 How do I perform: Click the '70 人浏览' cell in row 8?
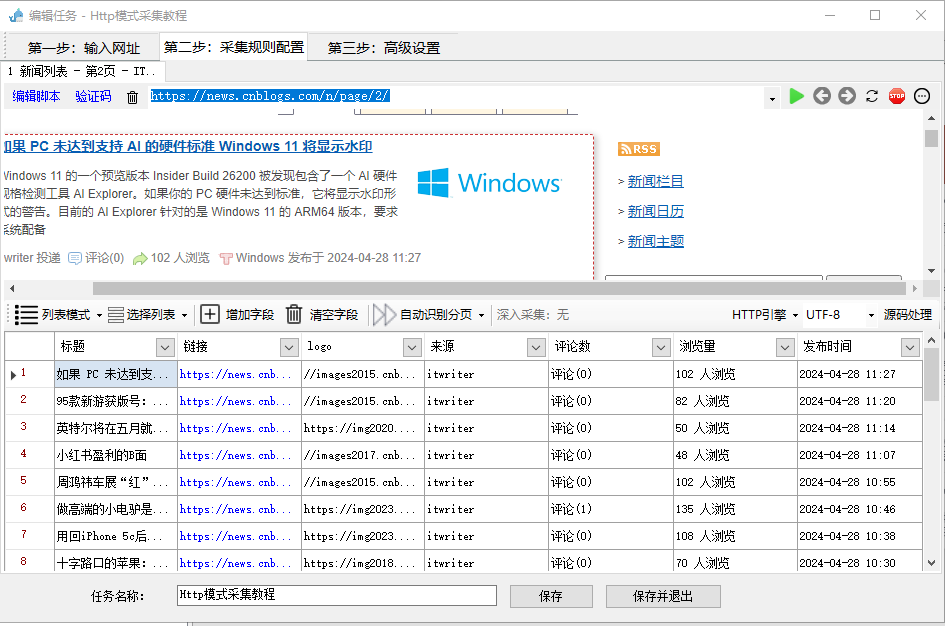735,563
